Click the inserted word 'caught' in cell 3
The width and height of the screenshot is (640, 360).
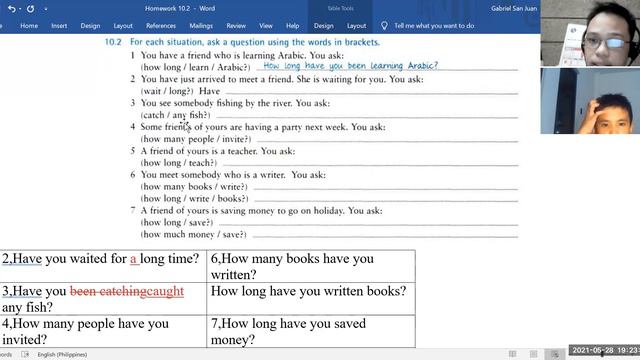[x=165, y=291]
